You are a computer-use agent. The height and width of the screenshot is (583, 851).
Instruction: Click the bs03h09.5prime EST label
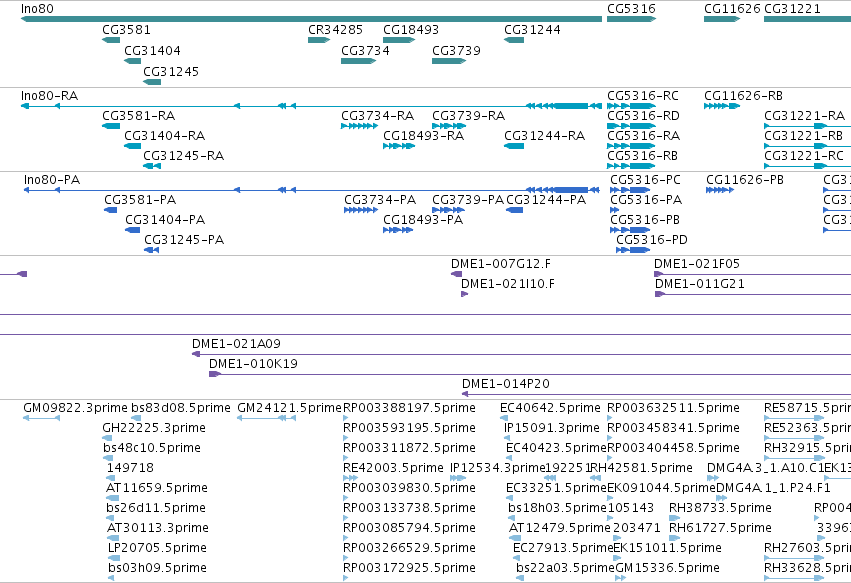pyautogui.click(x=157, y=568)
